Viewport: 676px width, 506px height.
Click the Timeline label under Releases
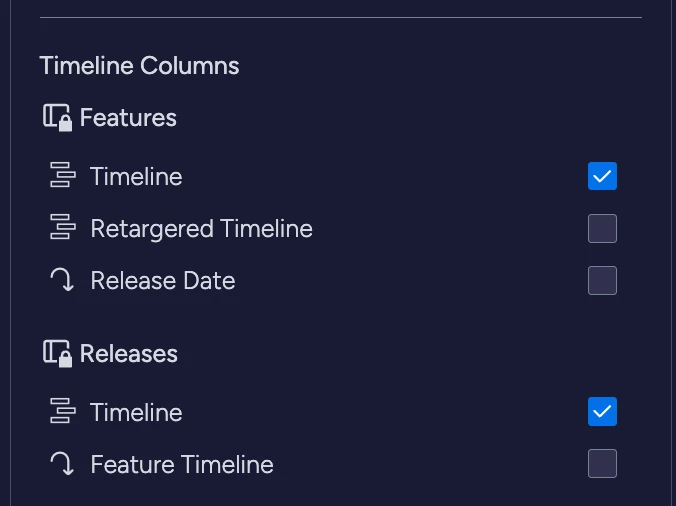click(136, 413)
